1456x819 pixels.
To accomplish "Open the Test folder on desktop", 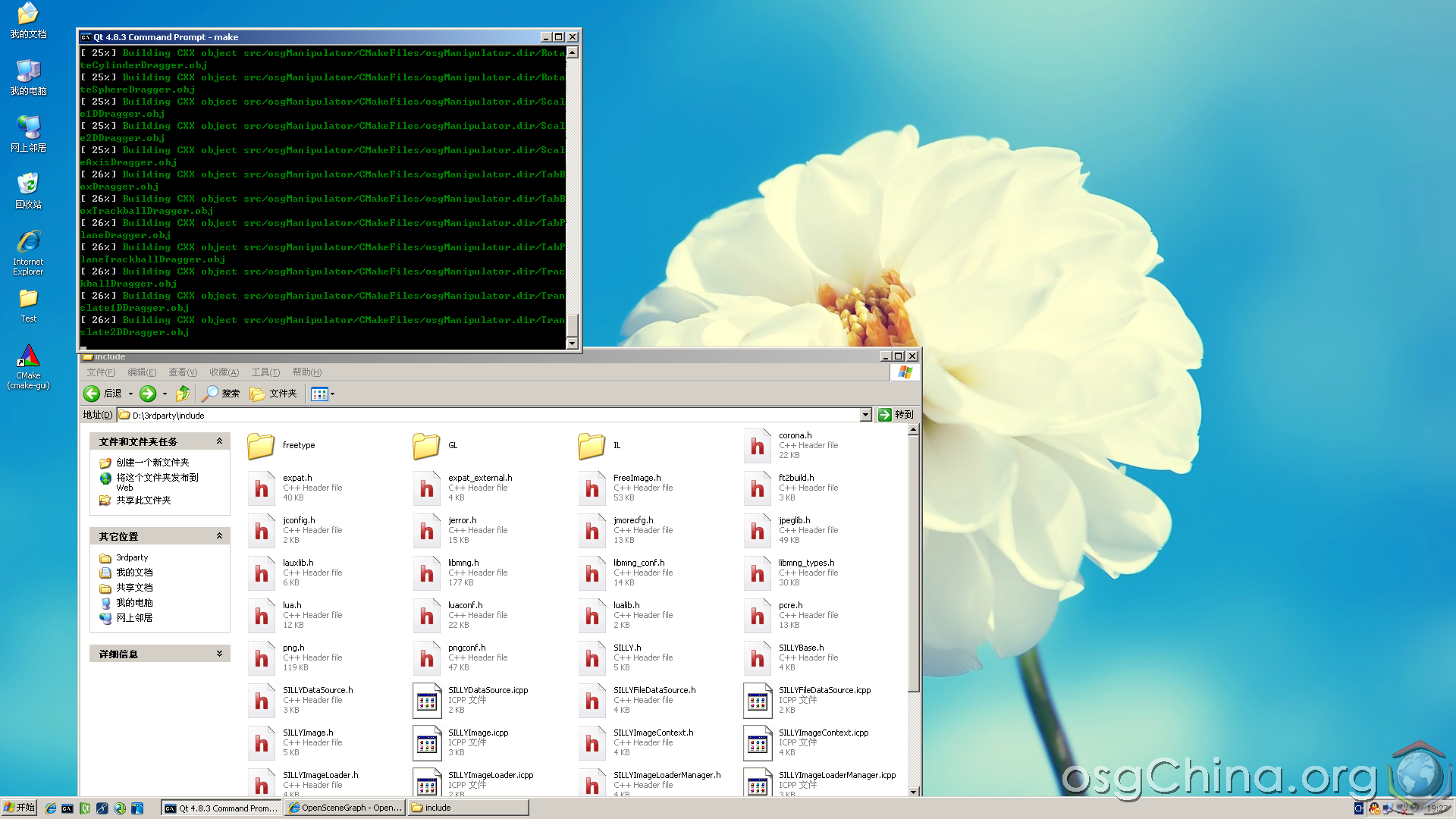I will 28,305.
